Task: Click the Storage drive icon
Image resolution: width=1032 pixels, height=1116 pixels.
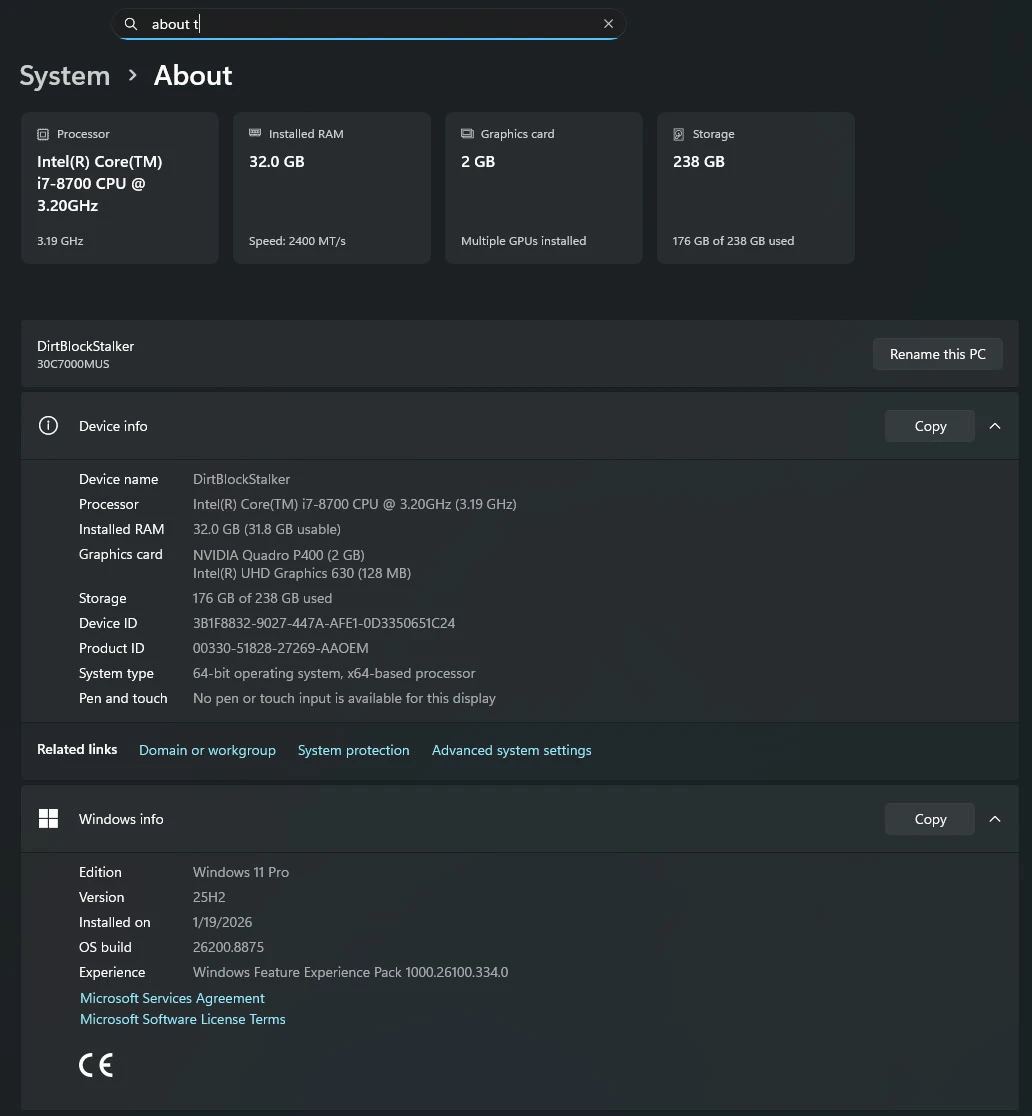Action: [678, 134]
